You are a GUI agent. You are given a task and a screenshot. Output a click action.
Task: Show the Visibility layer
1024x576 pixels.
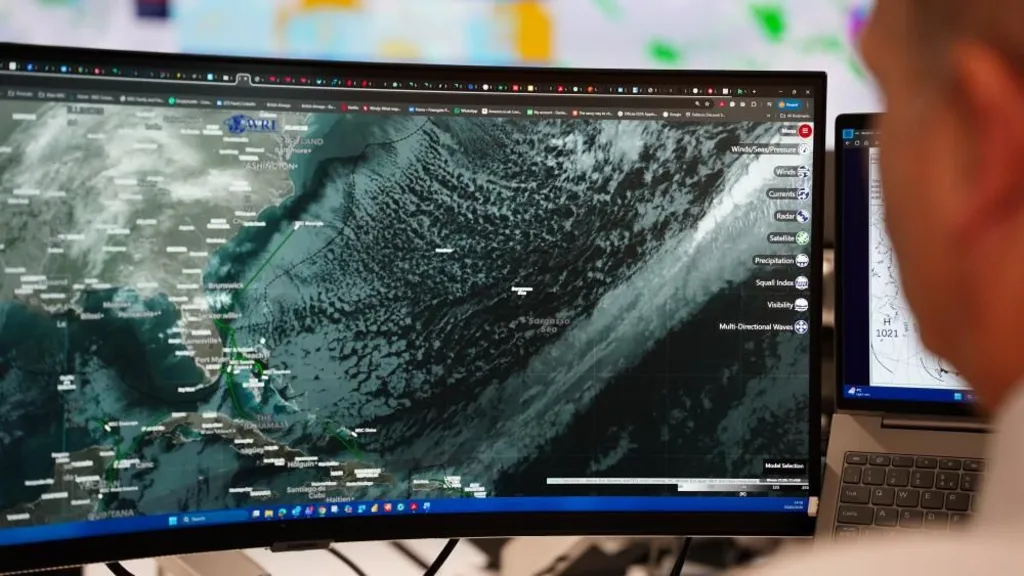802,305
